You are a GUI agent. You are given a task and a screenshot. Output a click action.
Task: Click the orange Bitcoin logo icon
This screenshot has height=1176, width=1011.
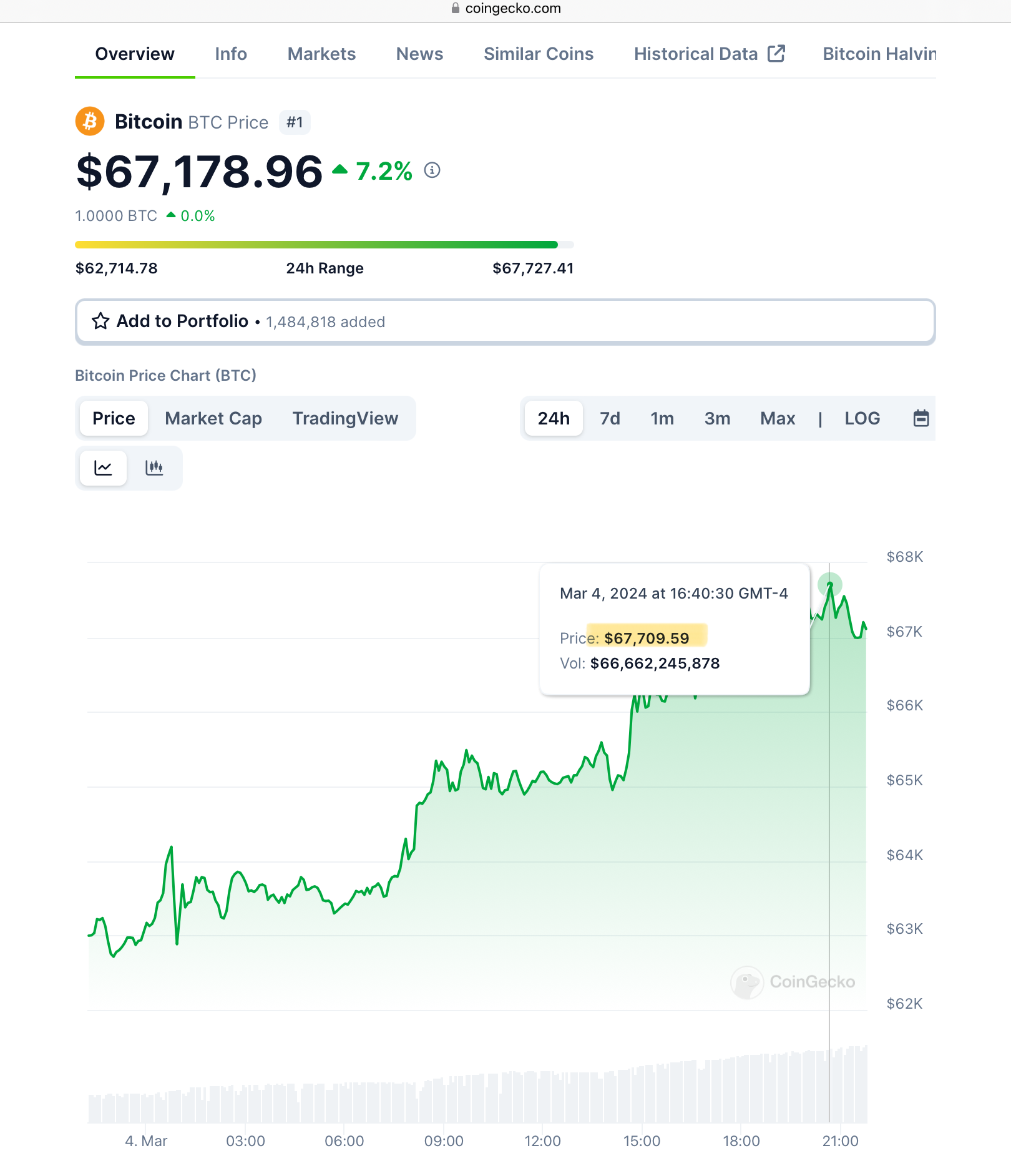pos(90,121)
